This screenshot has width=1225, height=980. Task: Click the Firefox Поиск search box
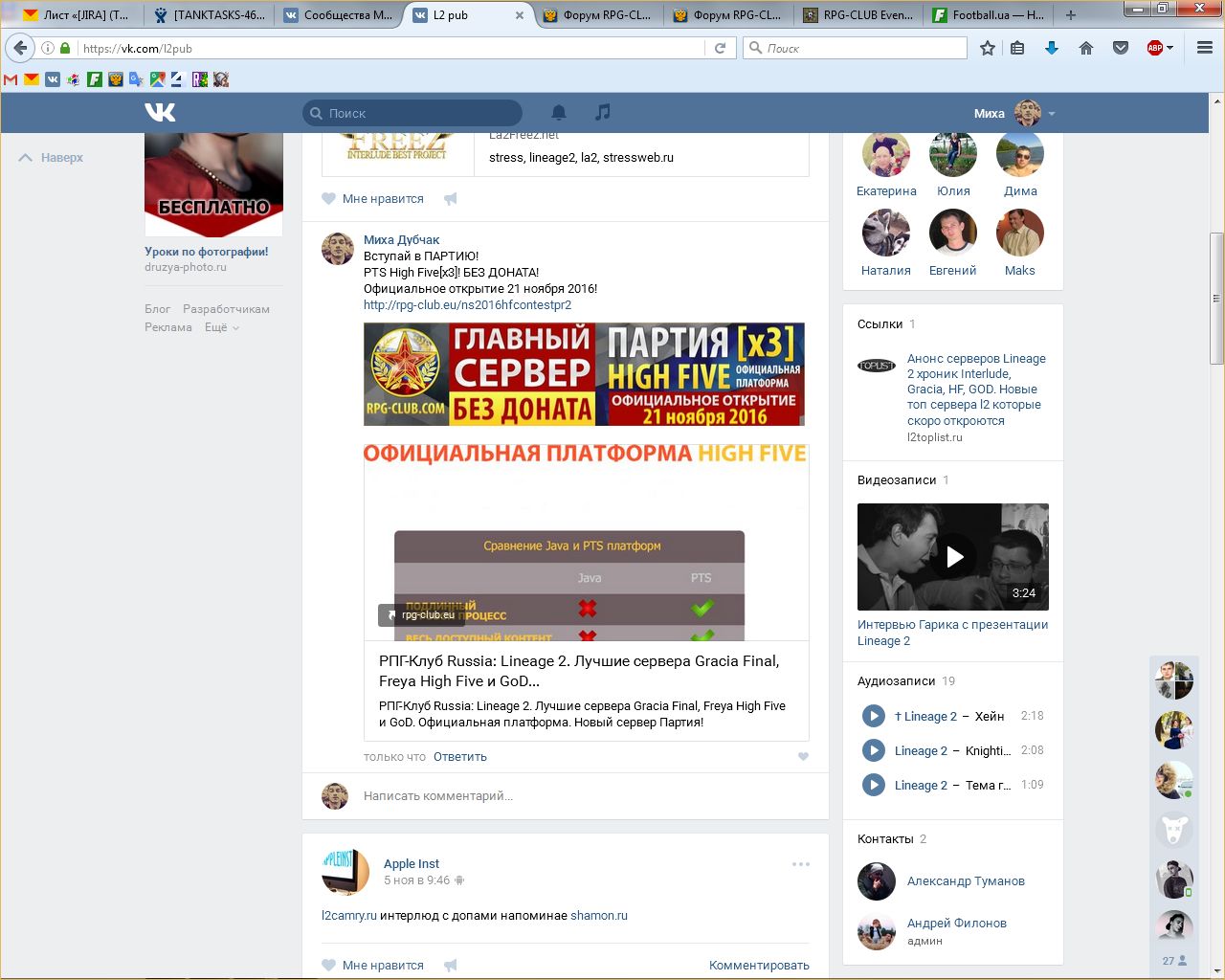click(x=855, y=48)
